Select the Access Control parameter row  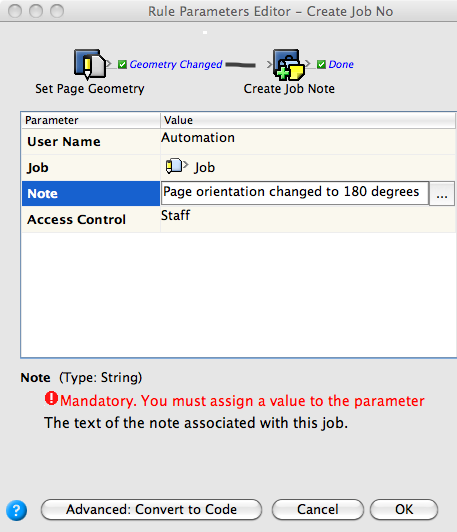click(239, 220)
